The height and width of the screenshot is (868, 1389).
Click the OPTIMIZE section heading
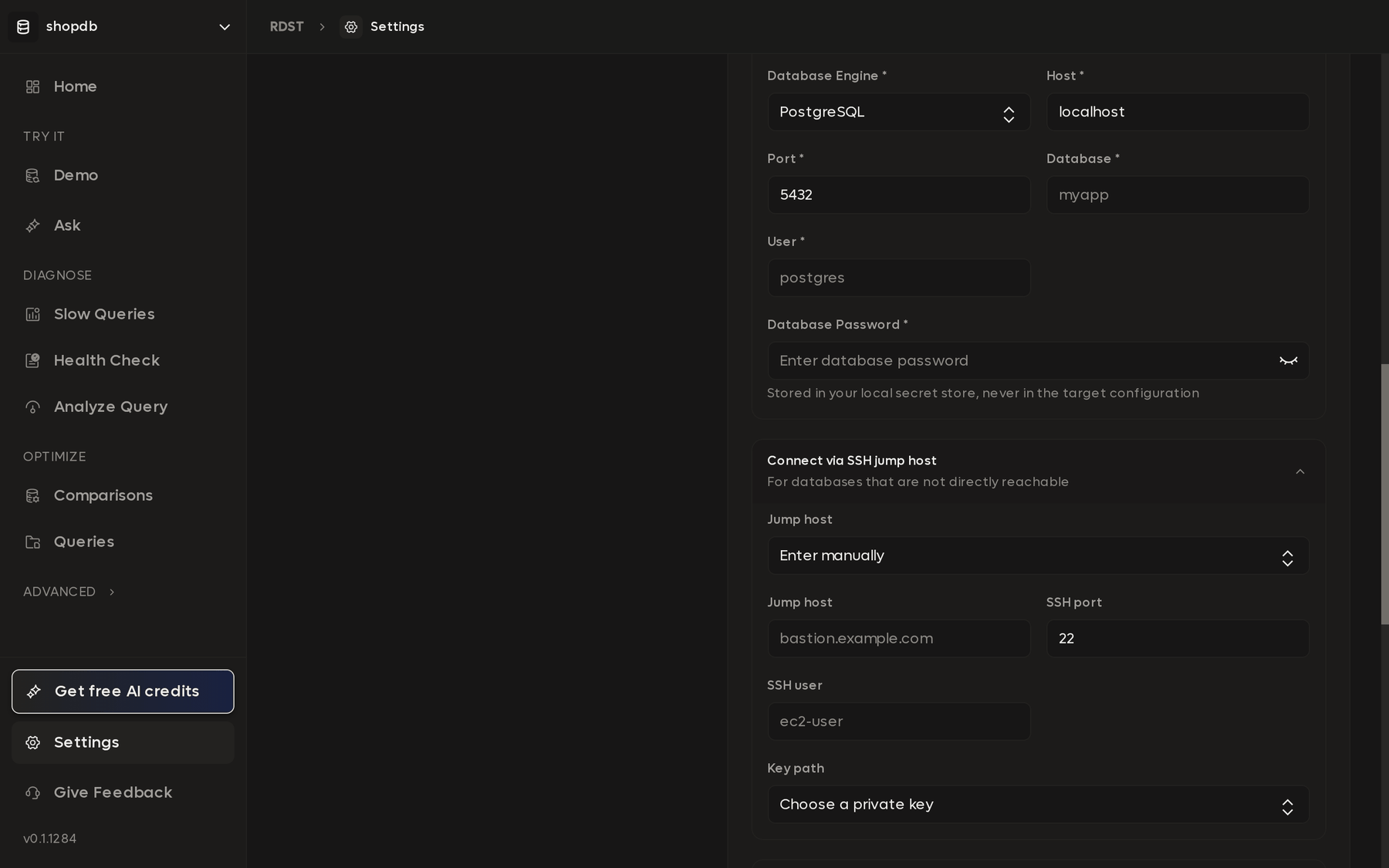[55, 457]
